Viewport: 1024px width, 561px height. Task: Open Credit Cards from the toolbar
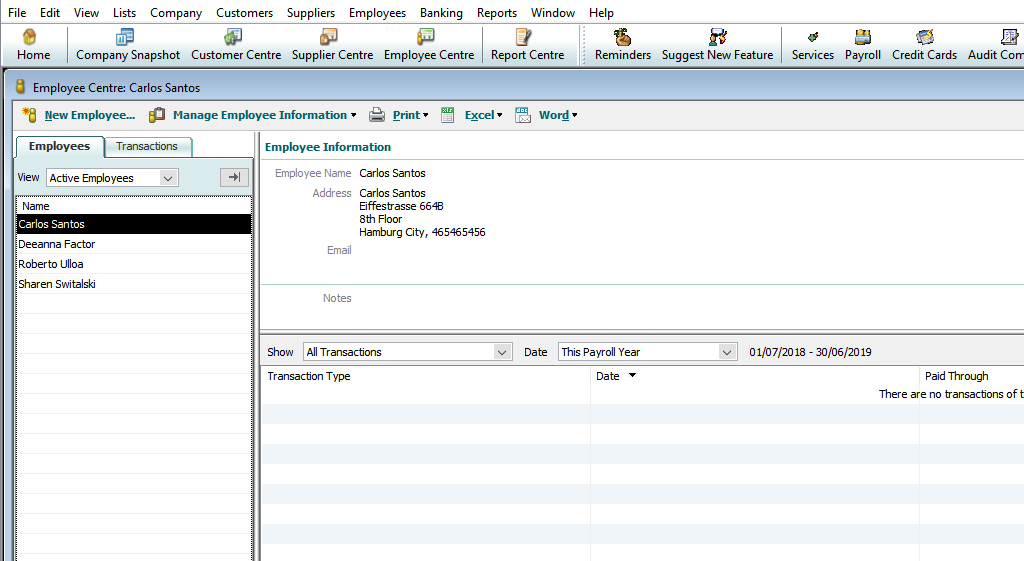coord(924,45)
